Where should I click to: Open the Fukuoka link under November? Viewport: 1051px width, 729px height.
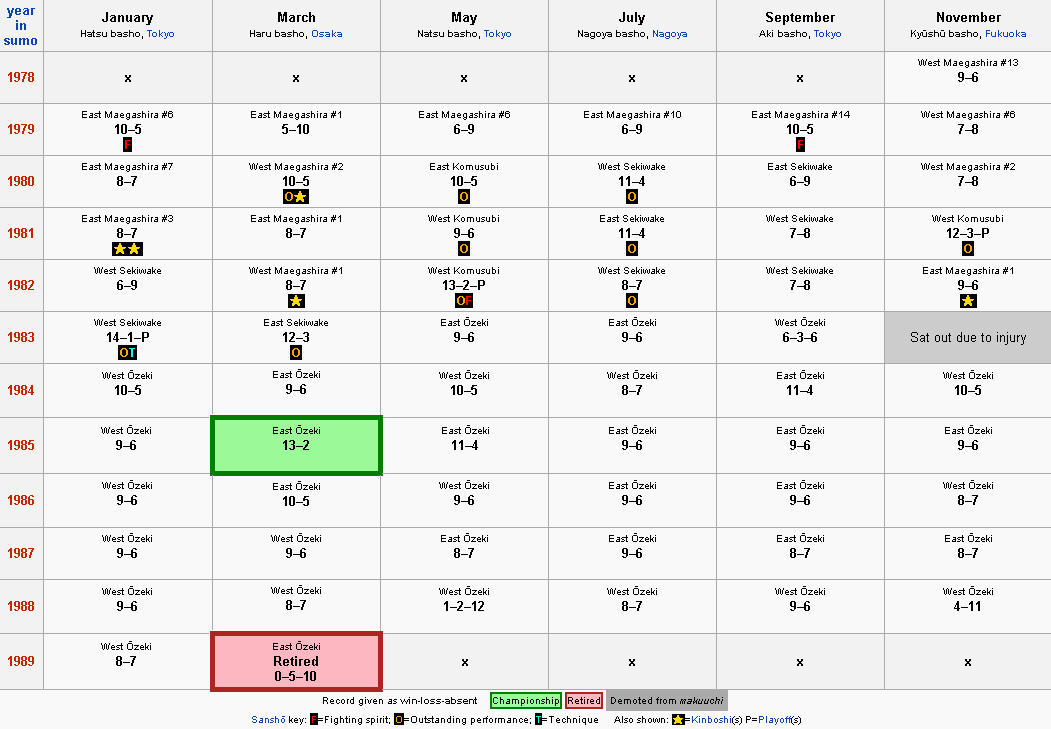(1005, 34)
